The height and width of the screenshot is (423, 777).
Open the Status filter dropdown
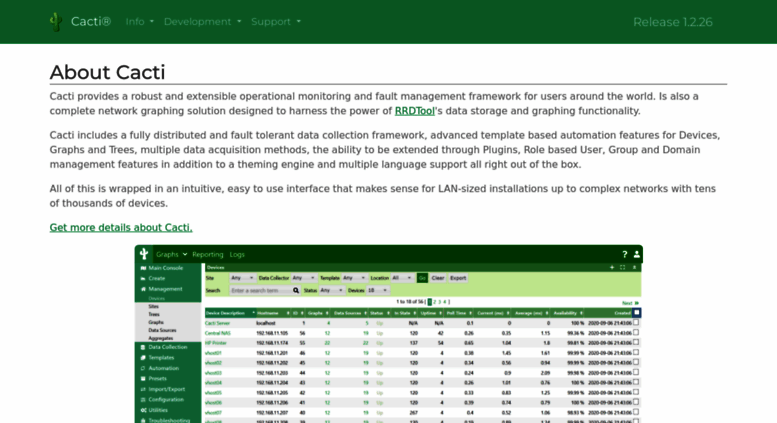click(x=332, y=290)
